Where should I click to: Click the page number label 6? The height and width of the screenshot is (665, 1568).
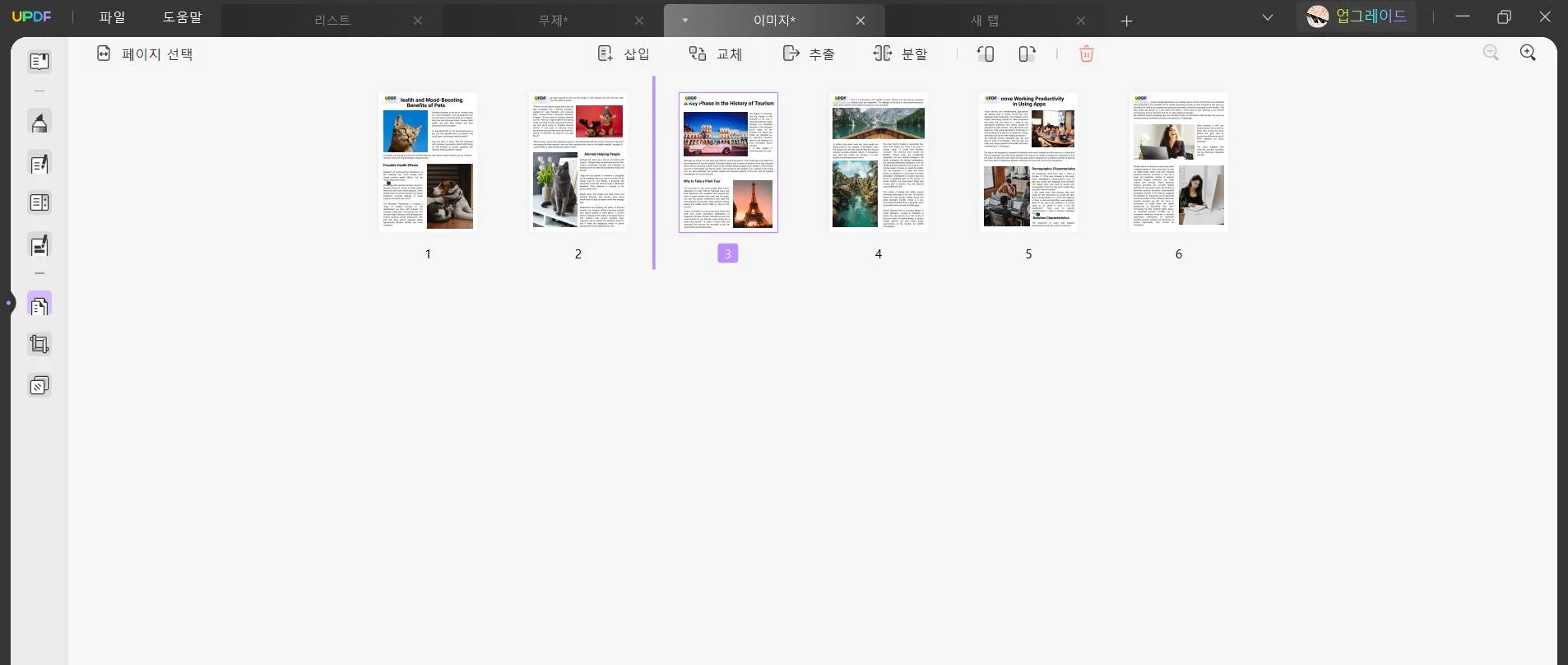(x=1179, y=254)
